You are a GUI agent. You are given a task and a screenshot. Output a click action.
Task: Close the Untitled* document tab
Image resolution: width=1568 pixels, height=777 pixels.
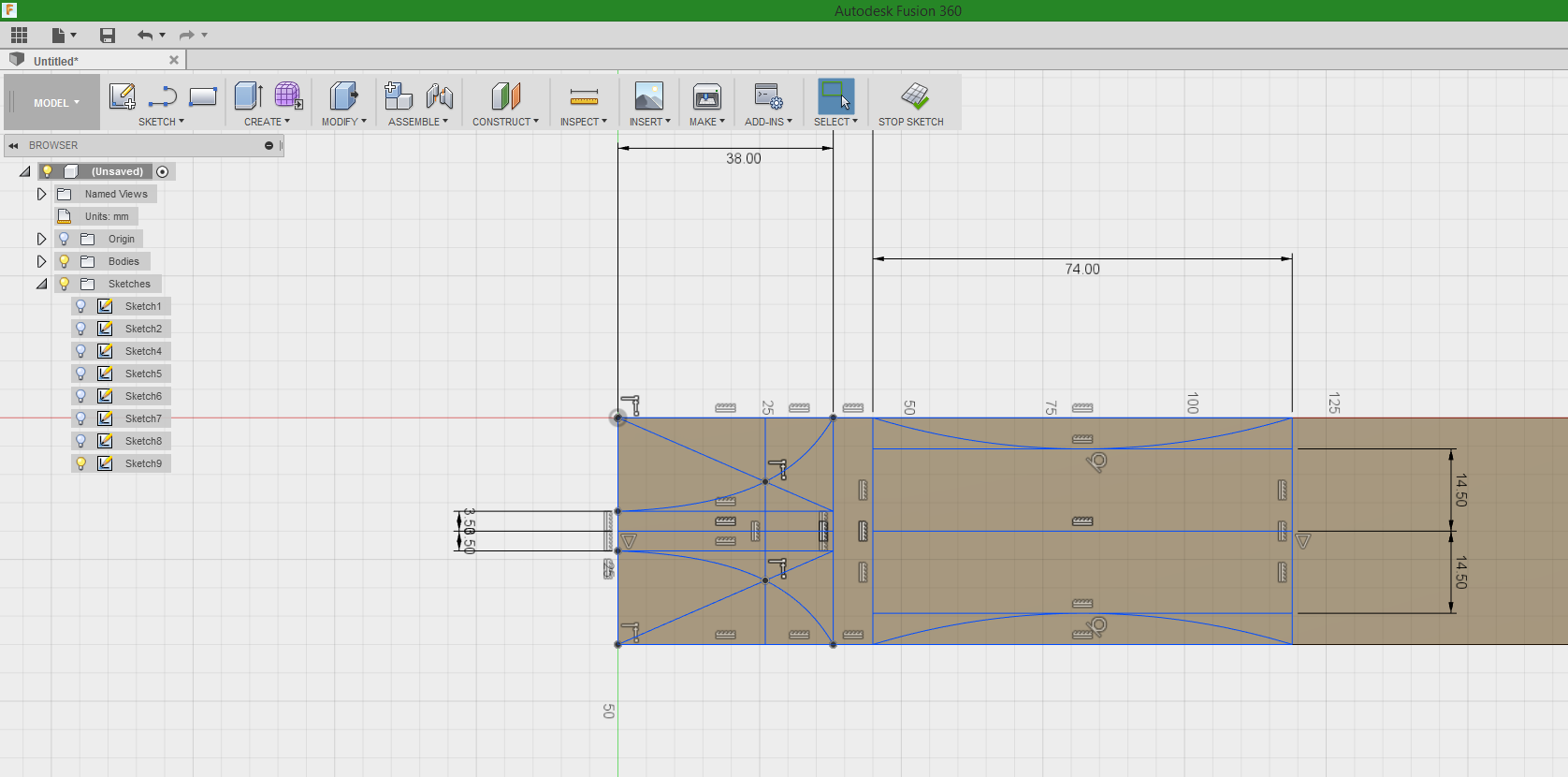tap(174, 60)
